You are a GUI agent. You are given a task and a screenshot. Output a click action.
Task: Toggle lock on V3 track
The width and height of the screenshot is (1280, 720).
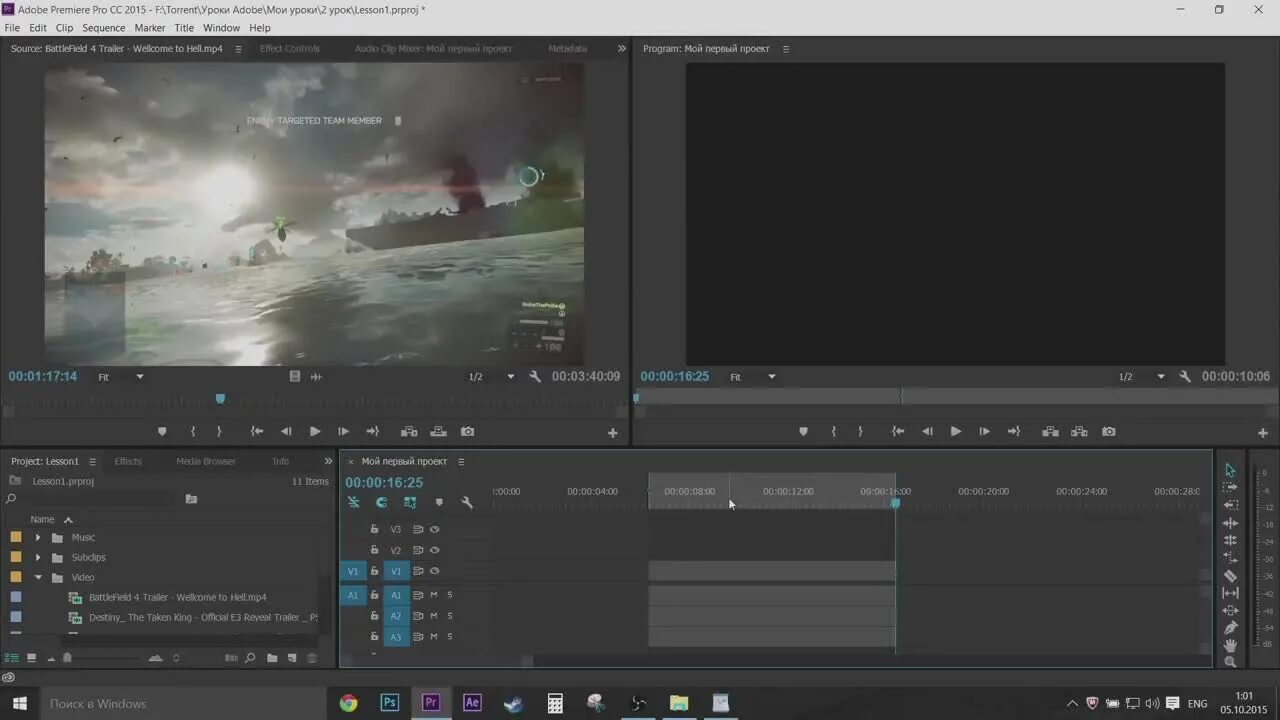[374, 529]
